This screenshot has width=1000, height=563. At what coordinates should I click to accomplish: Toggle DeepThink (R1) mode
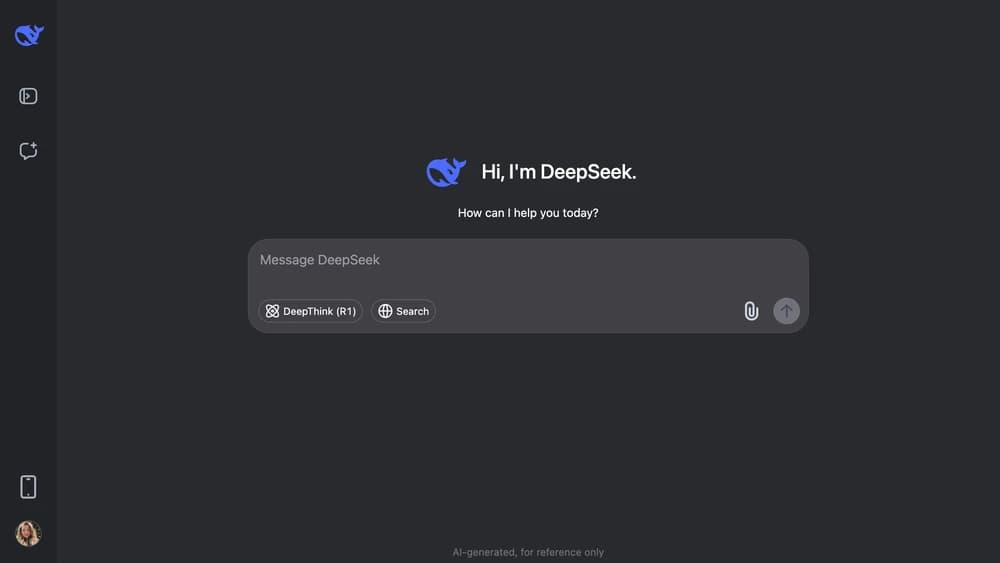pyautogui.click(x=311, y=311)
